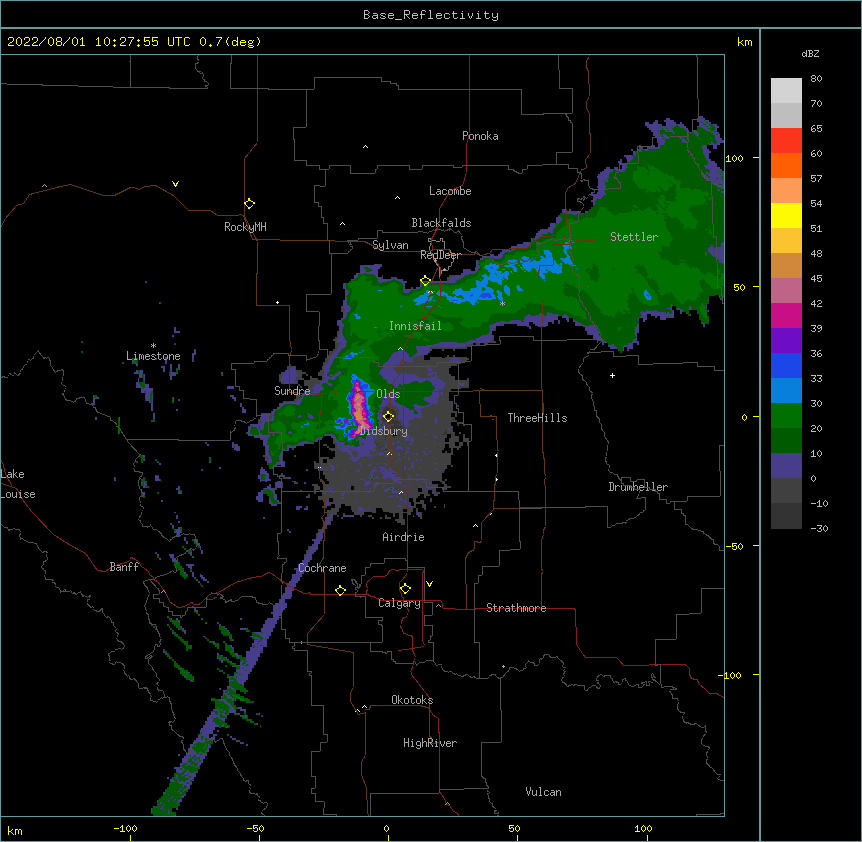Click the Blackfalds label on map
This screenshot has width=862, height=842.
pyautogui.click(x=441, y=223)
